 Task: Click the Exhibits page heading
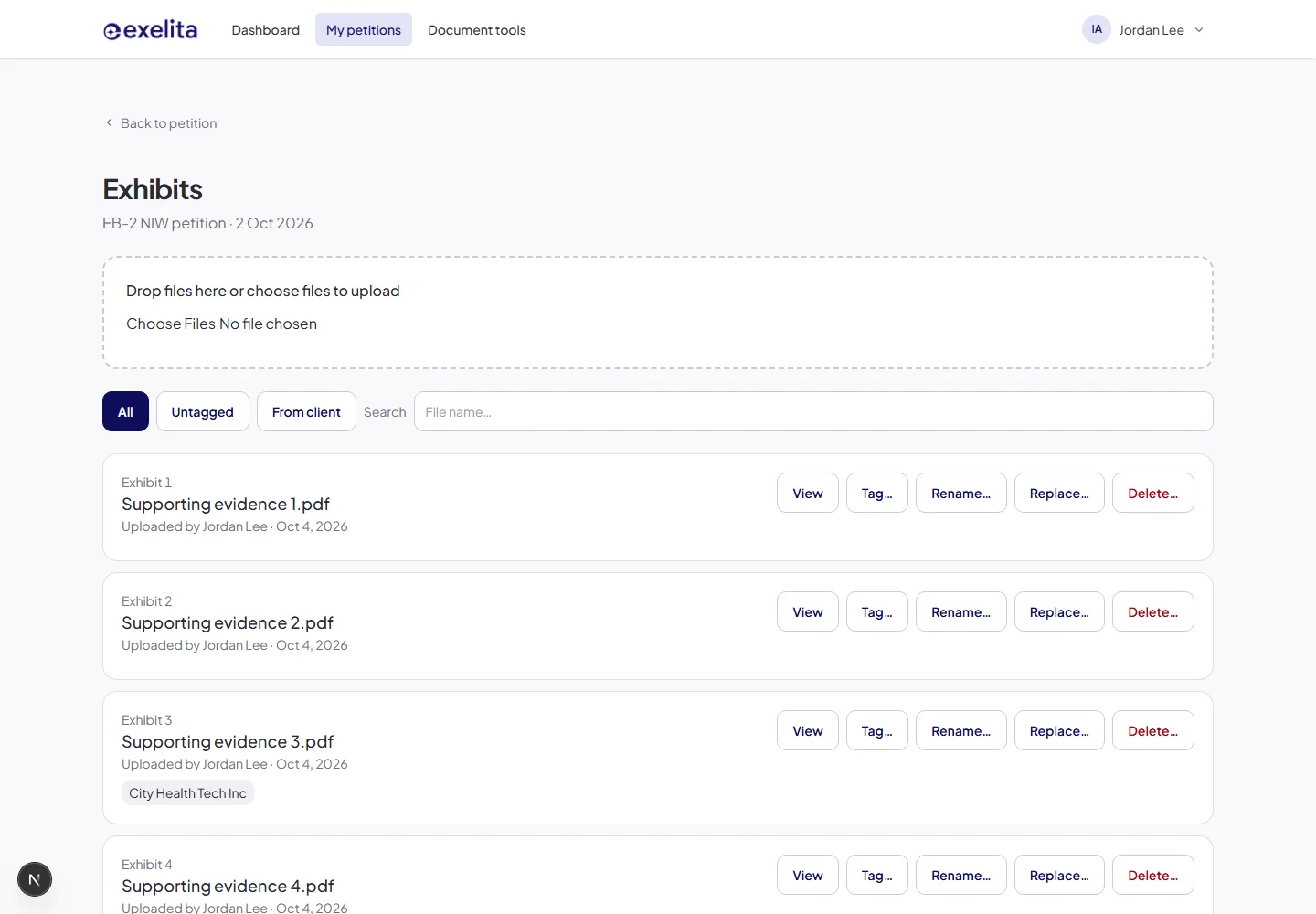point(153,189)
